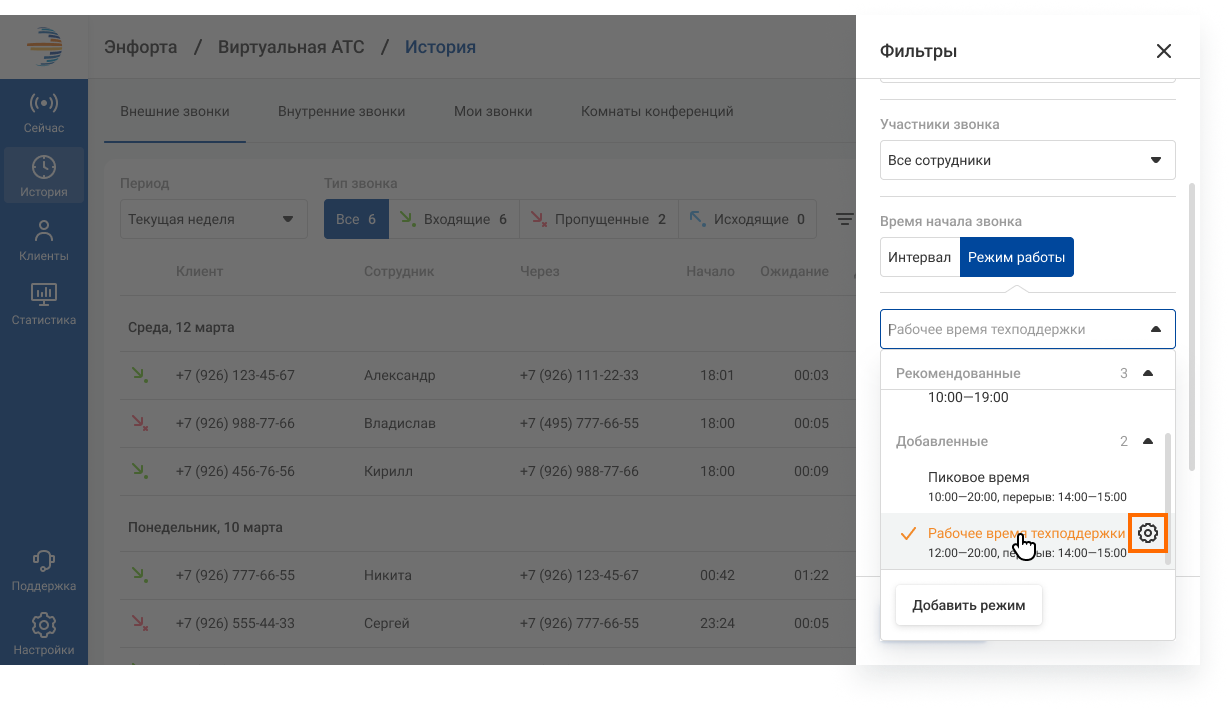Click the filter lines icon next to Исходящие
This screenshot has height=710, width=1230.
[845, 219]
